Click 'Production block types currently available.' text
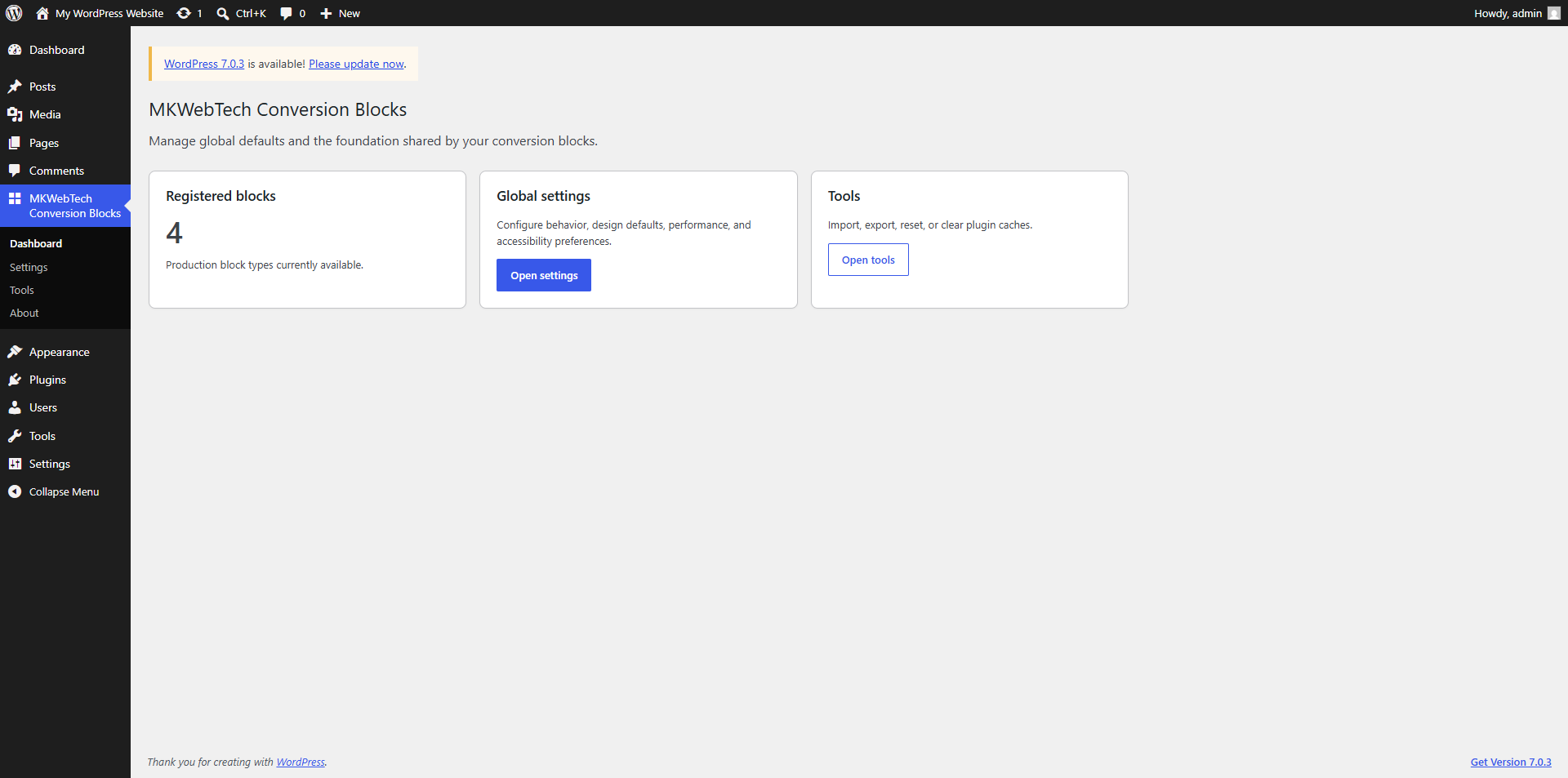The height and width of the screenshot is (778, 1568). point(265,265)
